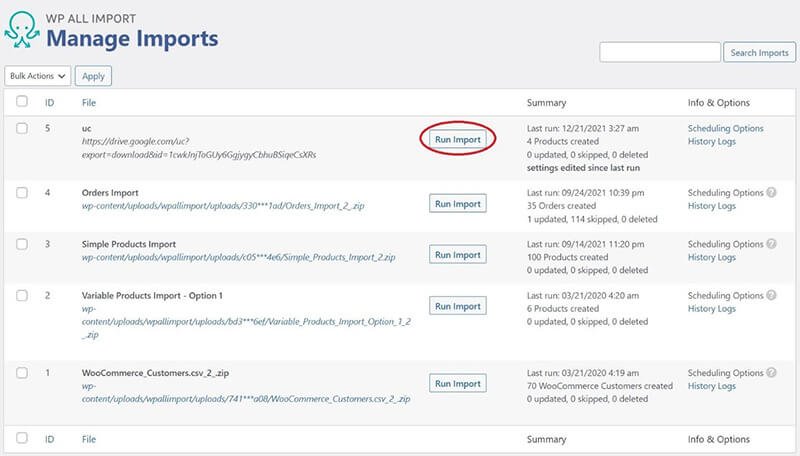Open the Simple_Products_Import_2.zip file path link
The height and width of the screenshot is (456, 800).
coord(238,257)
